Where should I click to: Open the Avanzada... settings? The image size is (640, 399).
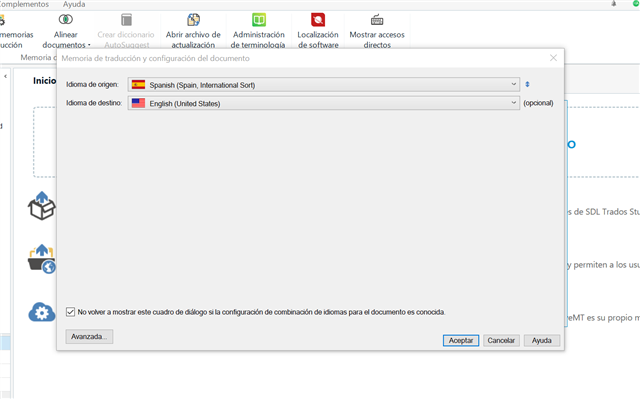coord(89,337)
